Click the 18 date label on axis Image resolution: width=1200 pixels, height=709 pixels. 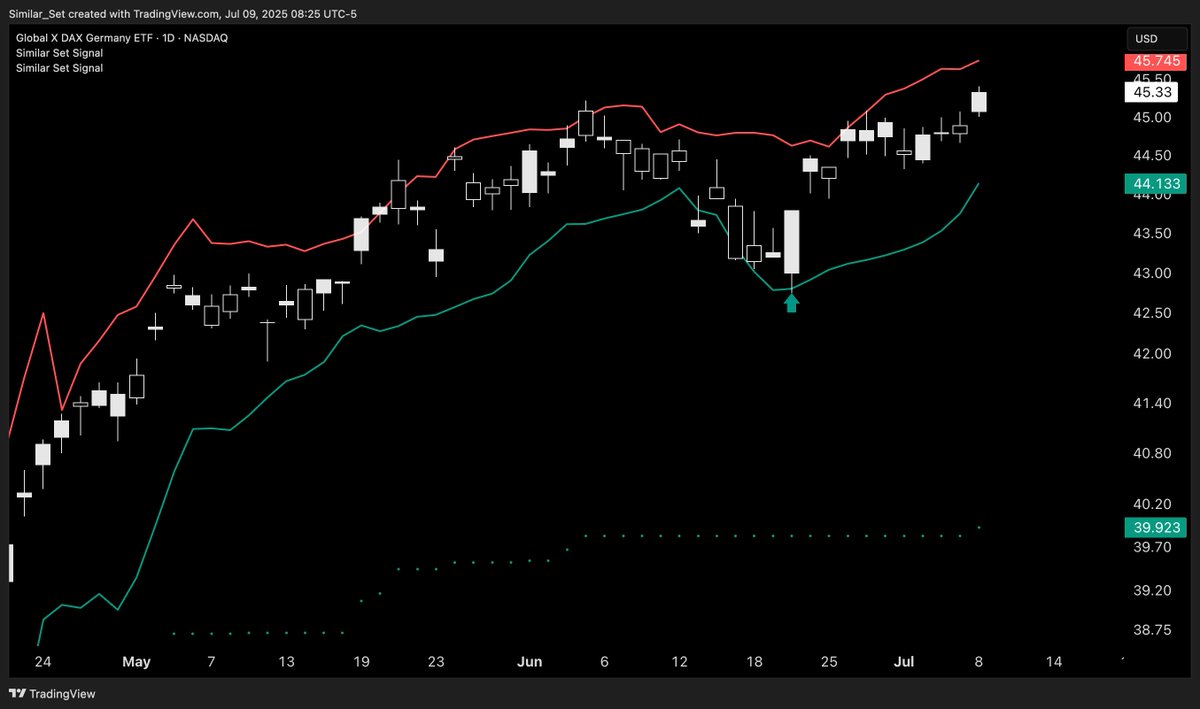click(x=755, y=662)
